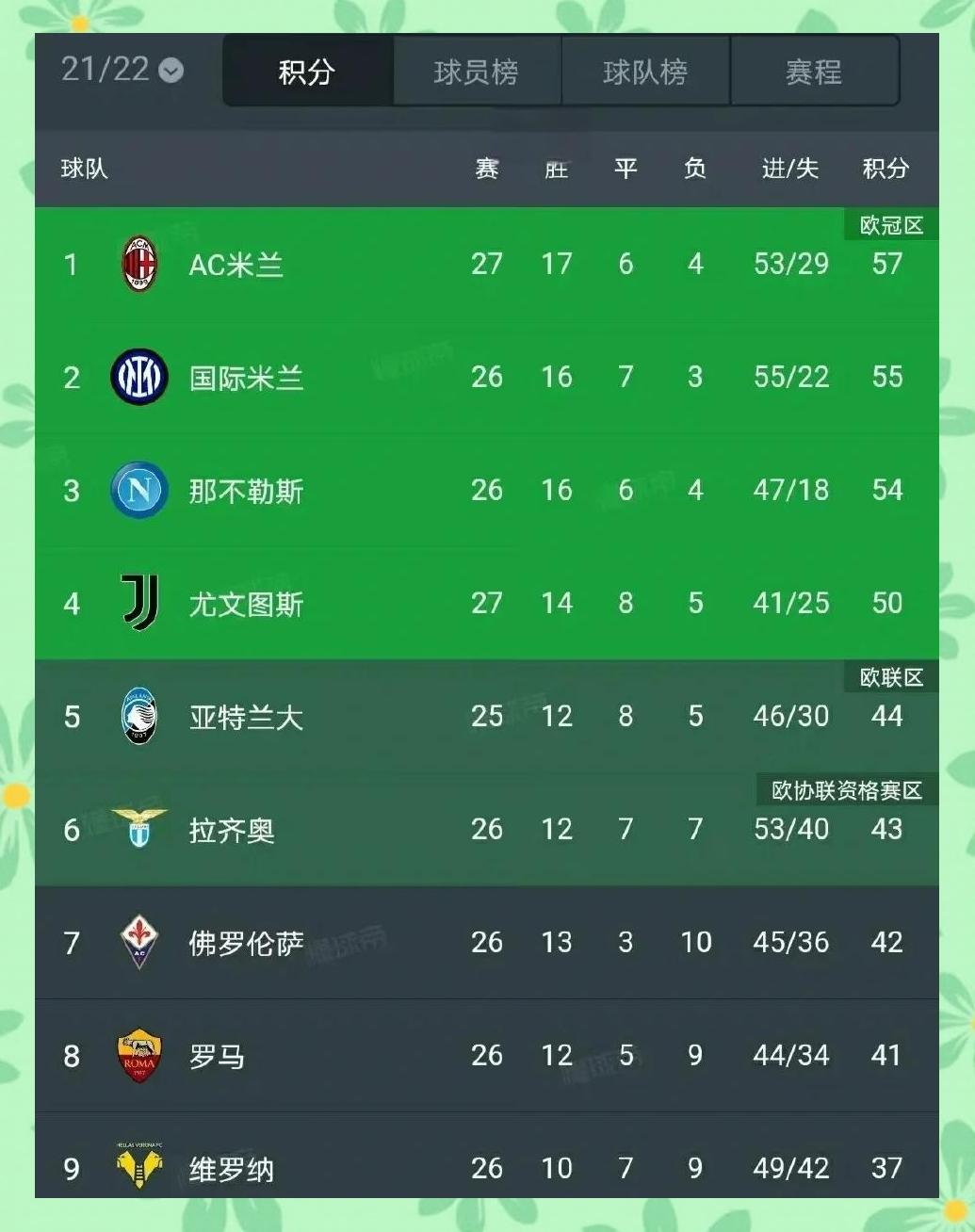Switch to the 球员榜 tab
Screen dimensions: 975x1232
[476, 72]
